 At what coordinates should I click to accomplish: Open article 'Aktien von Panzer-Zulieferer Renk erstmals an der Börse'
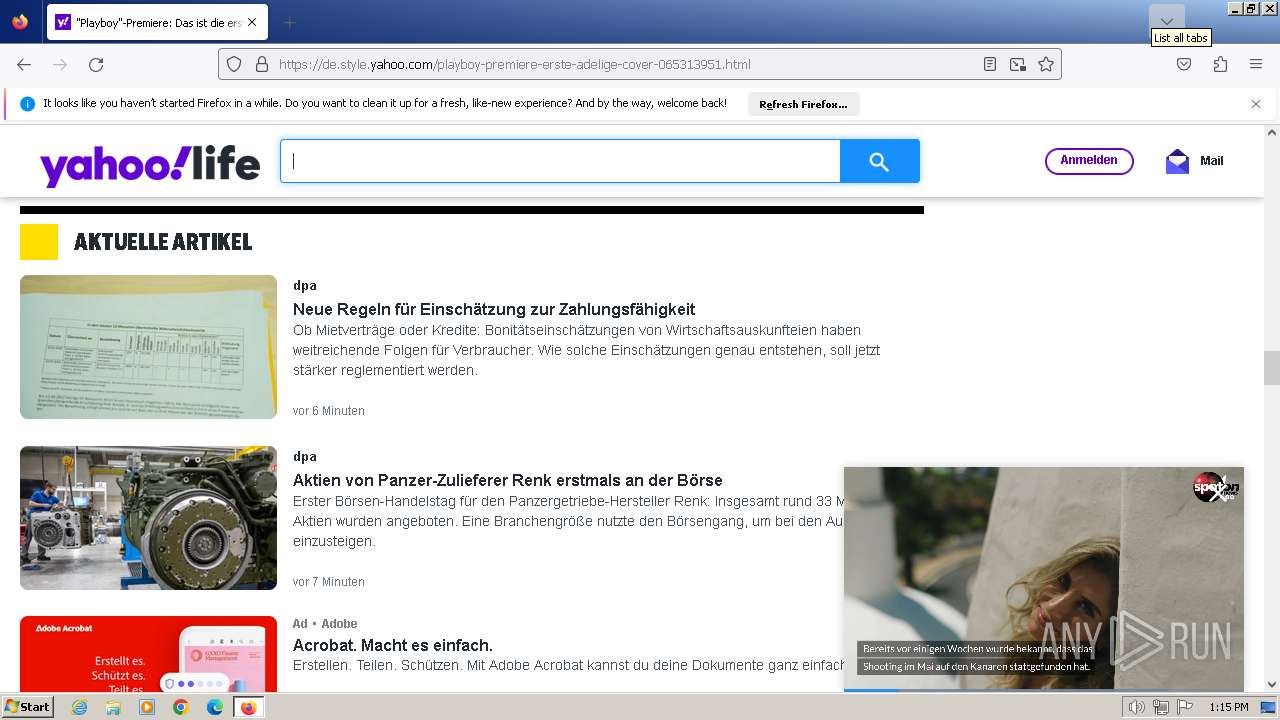click(507, 481)
